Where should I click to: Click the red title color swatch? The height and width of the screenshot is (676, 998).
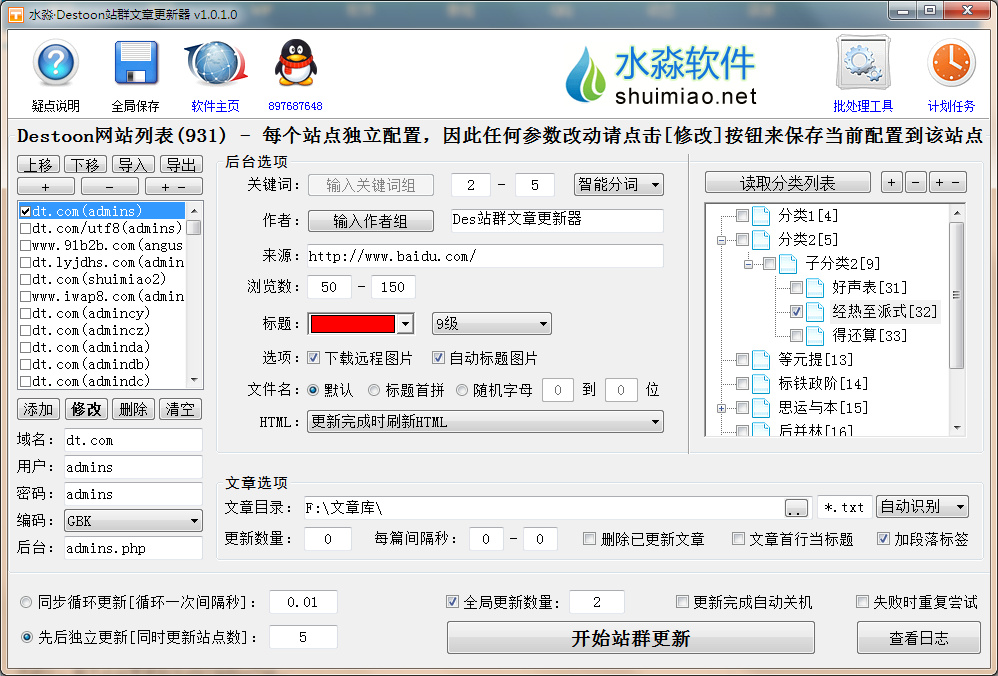[353, 324]
